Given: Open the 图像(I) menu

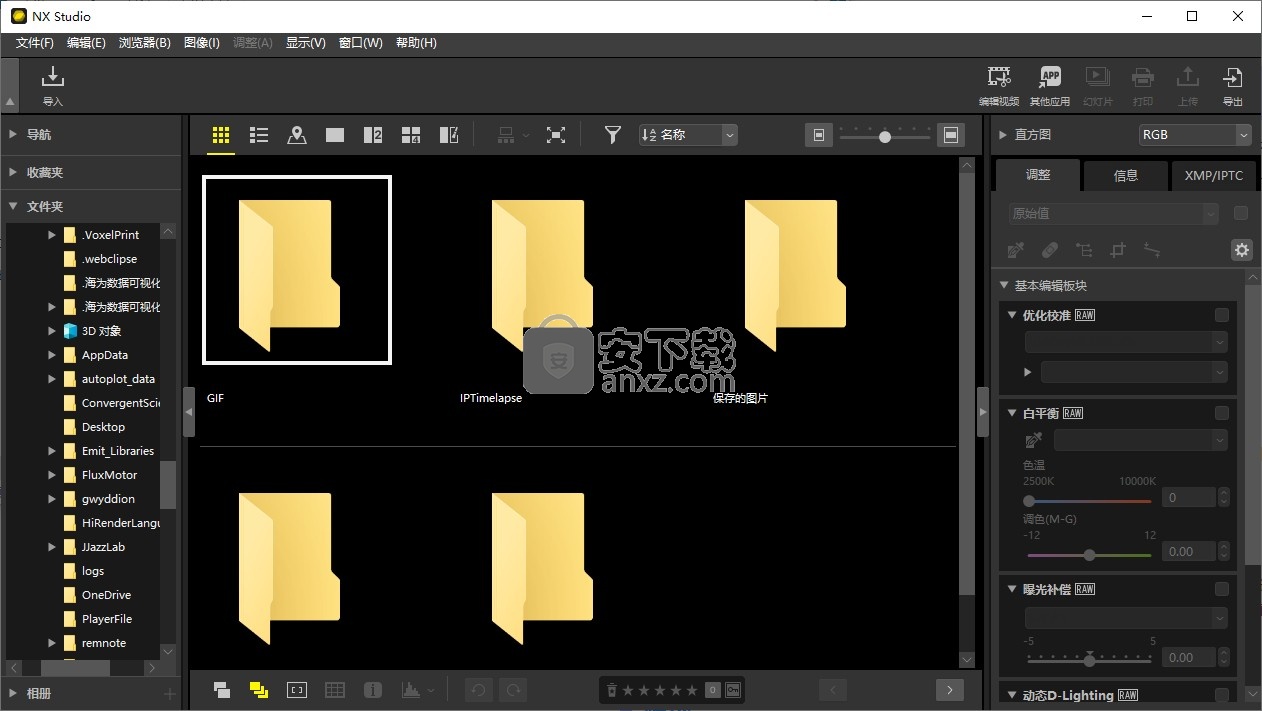Looking at the screenshot, I should point(202,43).
